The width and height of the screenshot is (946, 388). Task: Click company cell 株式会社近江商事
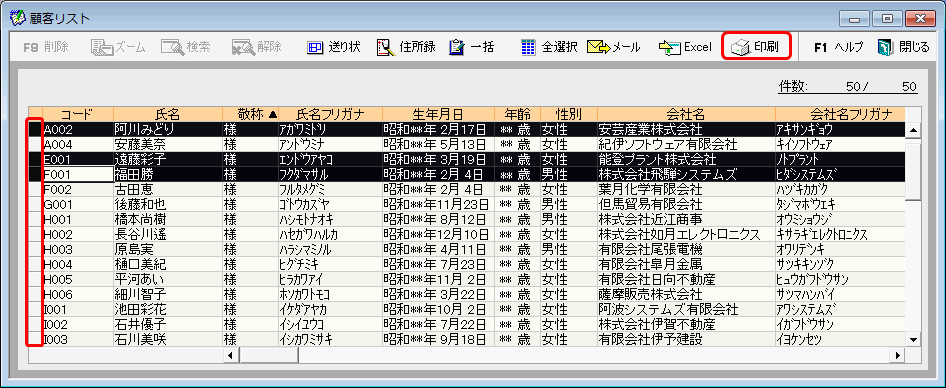click(x=687, y=219)
